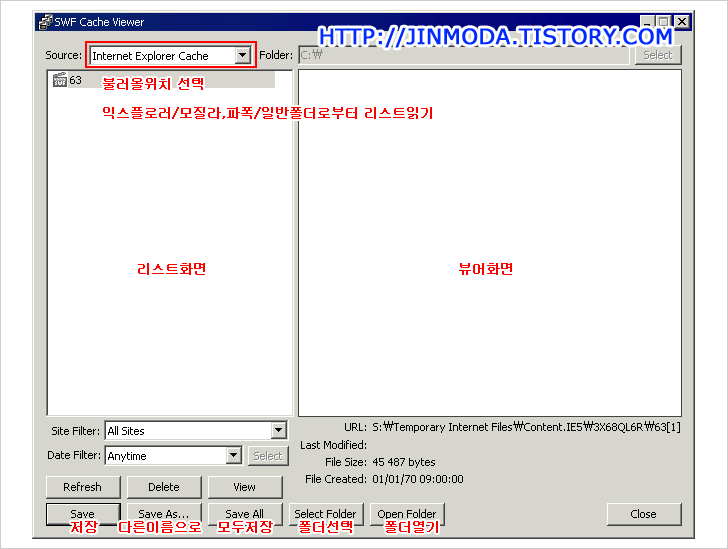
Task: Click the SWF Cache Viewer title bar icon
Action: [x=46, y=22]
